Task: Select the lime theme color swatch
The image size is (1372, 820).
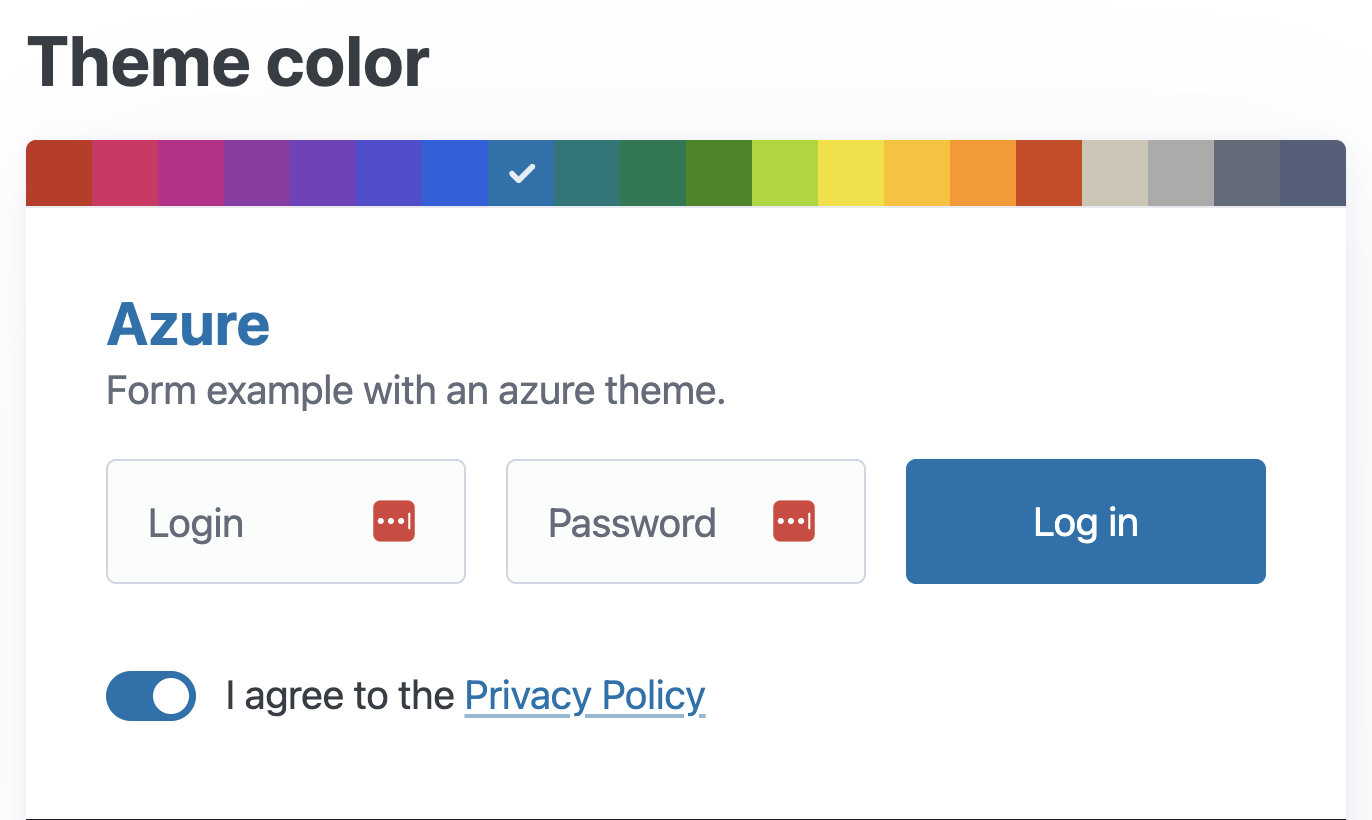Action: pyautogui.click(x=785, y=173)
